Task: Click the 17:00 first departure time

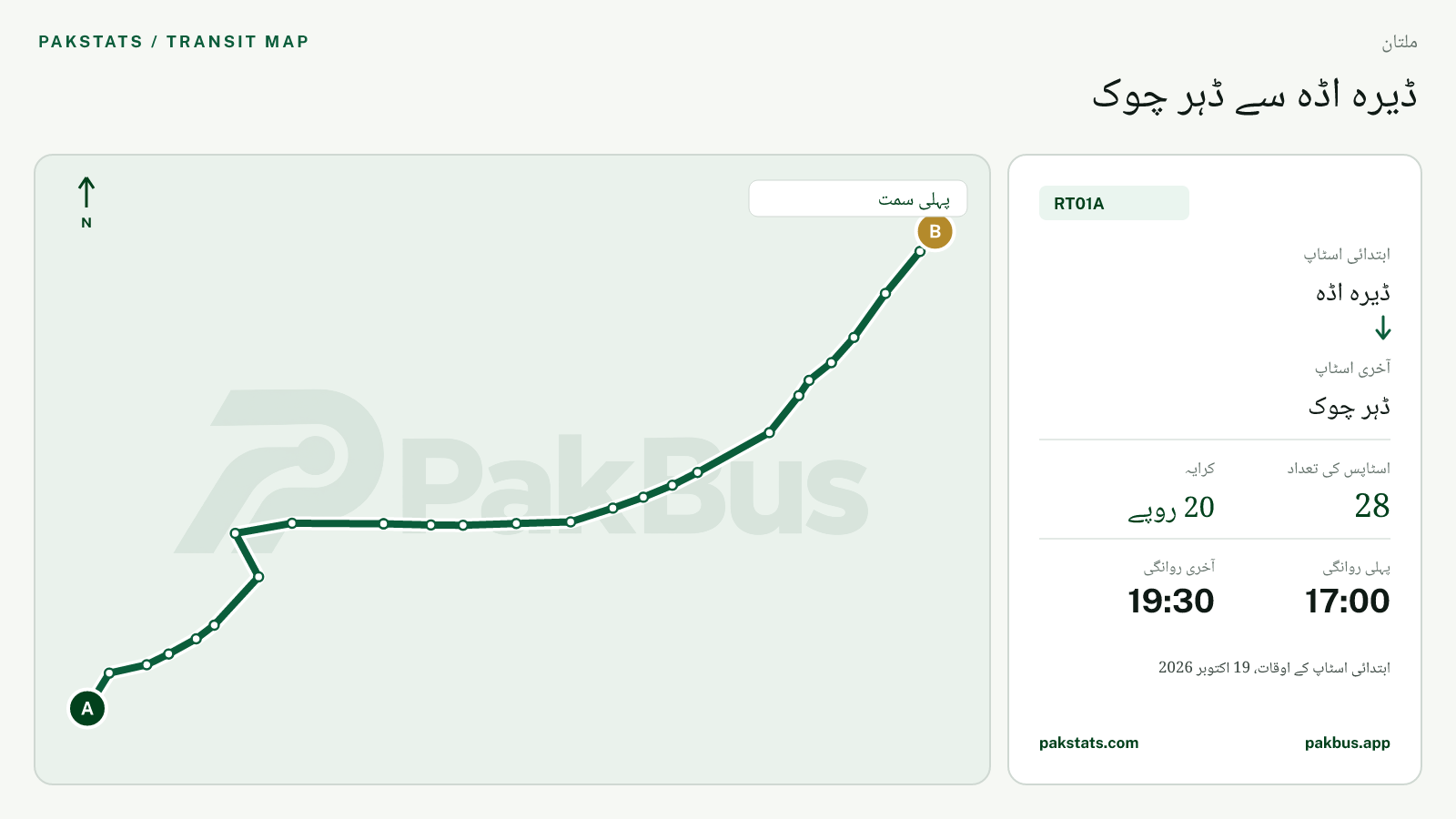Action: [x=1347, y=601]
